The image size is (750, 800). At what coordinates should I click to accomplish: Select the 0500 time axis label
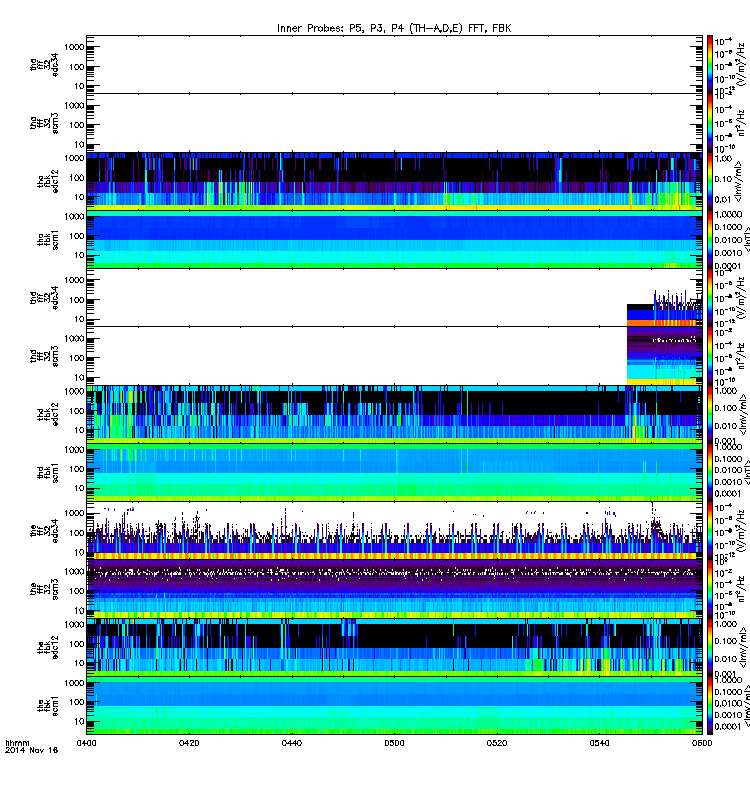394,743
